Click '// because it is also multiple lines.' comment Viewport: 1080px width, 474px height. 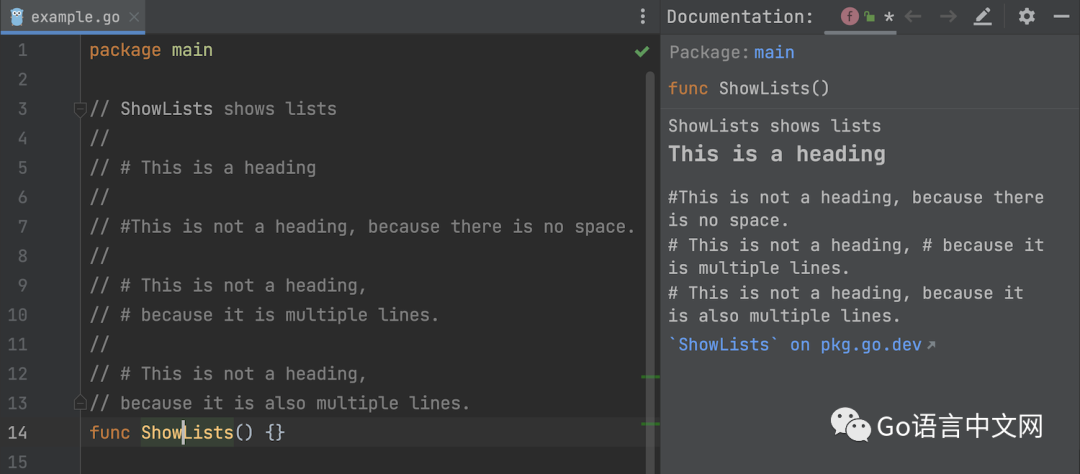(280, 403)
